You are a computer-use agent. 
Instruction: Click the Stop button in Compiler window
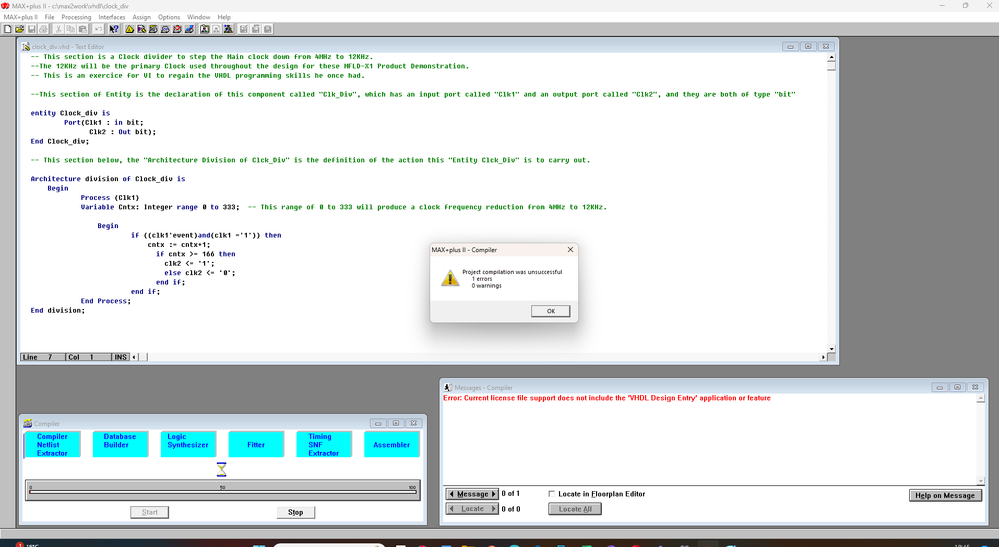[295, 512]
